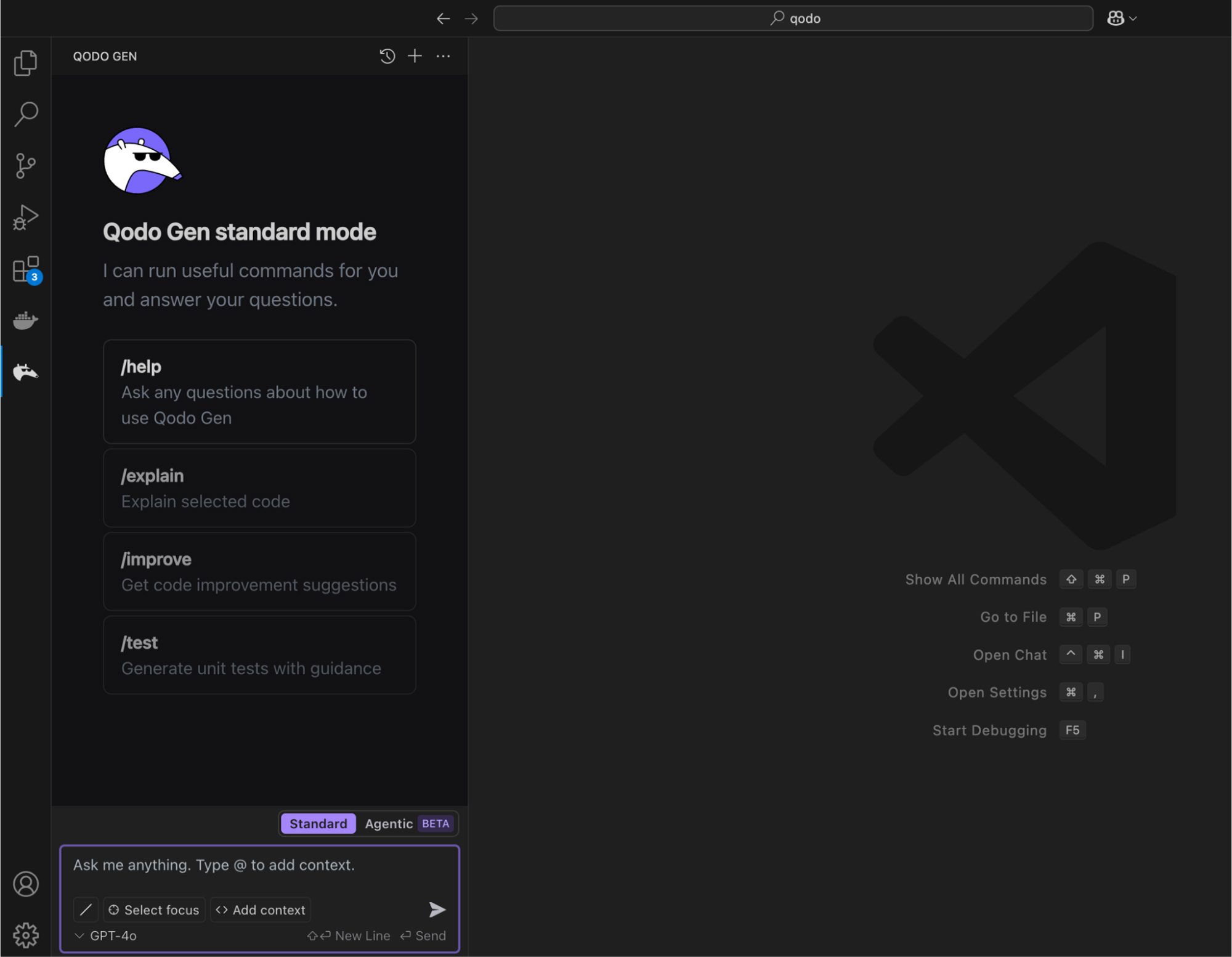
Task: Run the /help command card
Action: 259,391
